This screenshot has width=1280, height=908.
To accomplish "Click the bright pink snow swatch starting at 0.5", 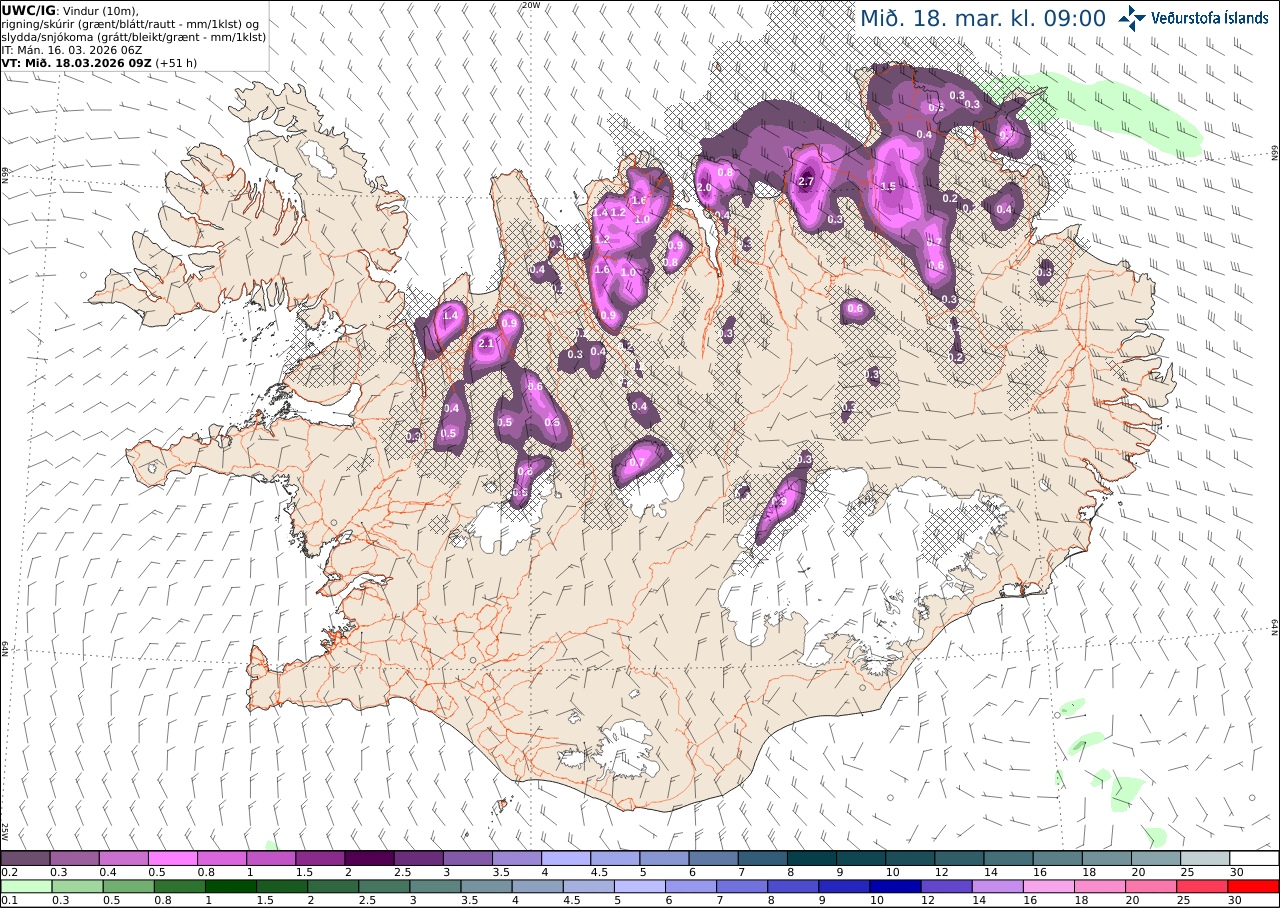I will click(172, 858).
